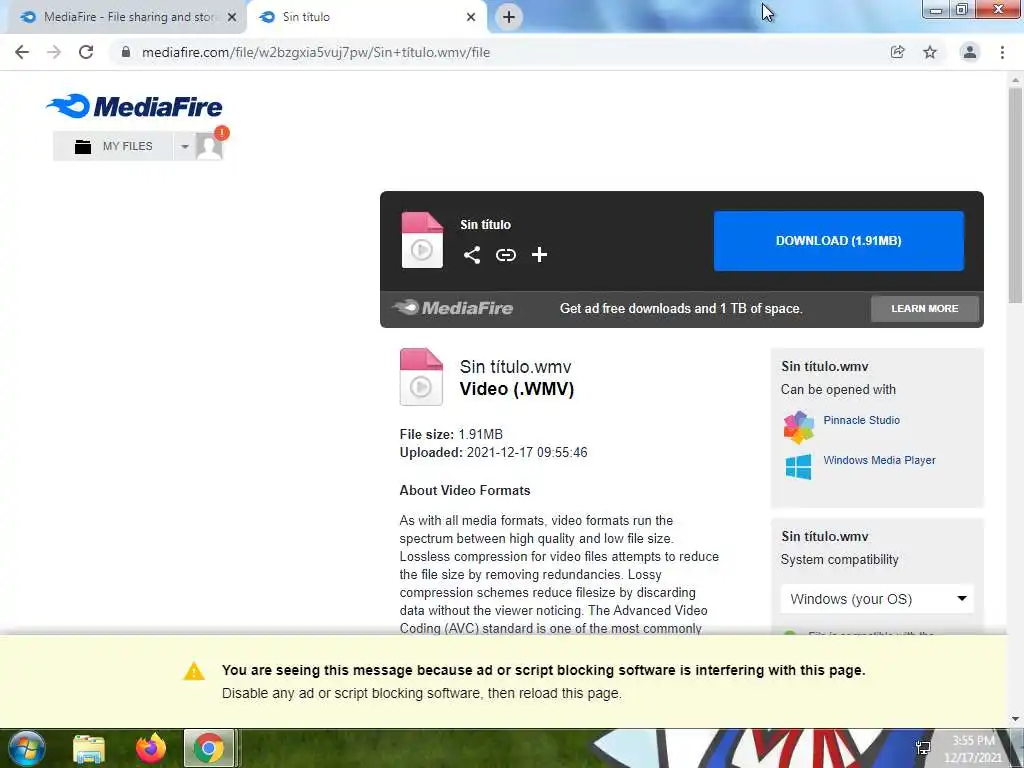Viewport: 1024px width, 768px height.
Task: Add file with the plus icon
Action: pyautogui.click(x=539, y=255)
